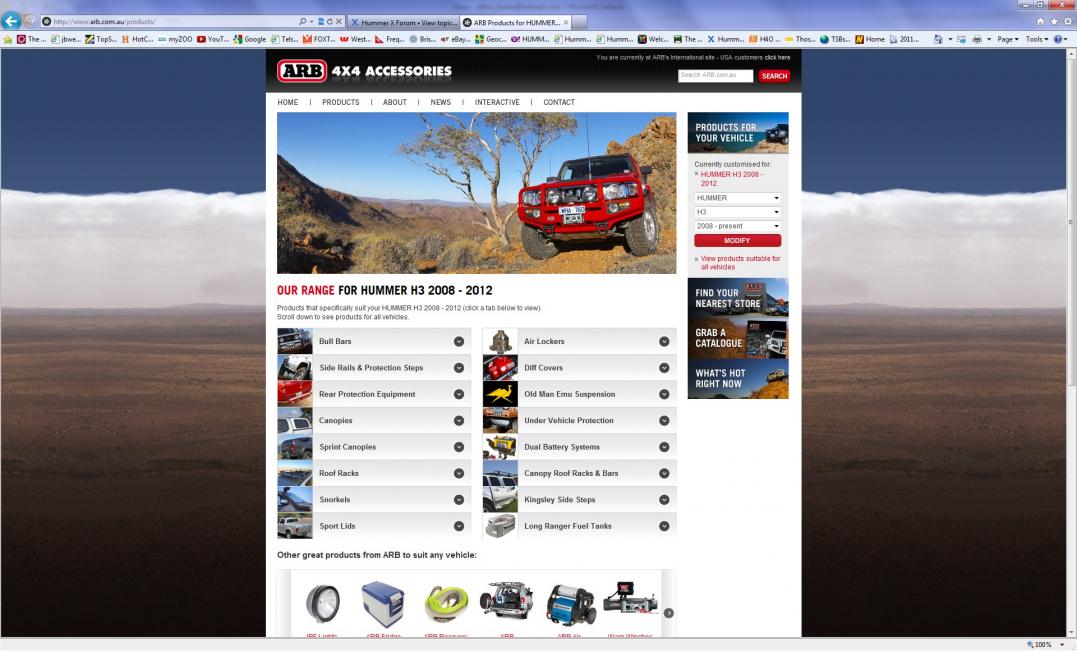
Task: Expand the Canopies section
Action: point(459,420)
